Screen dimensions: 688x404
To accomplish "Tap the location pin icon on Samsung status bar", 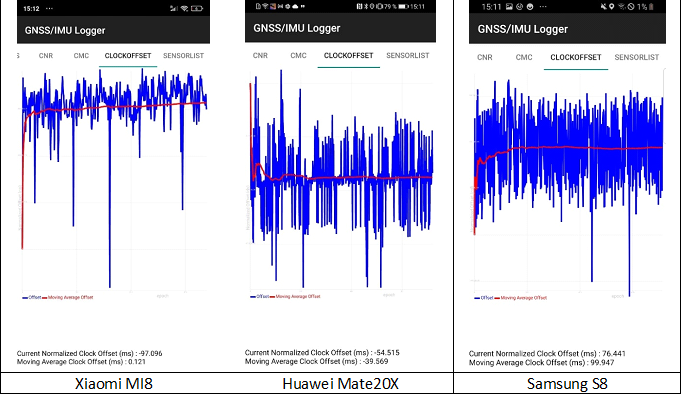I will (612, 7).
